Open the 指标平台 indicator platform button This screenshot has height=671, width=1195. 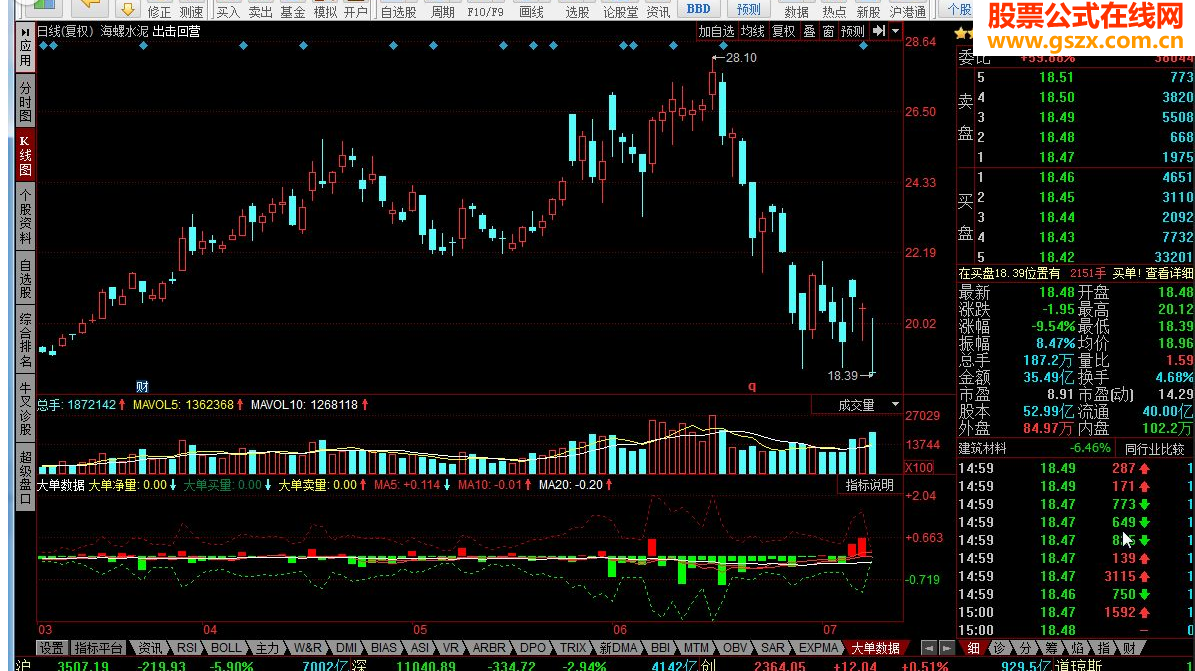click(98, 648)
